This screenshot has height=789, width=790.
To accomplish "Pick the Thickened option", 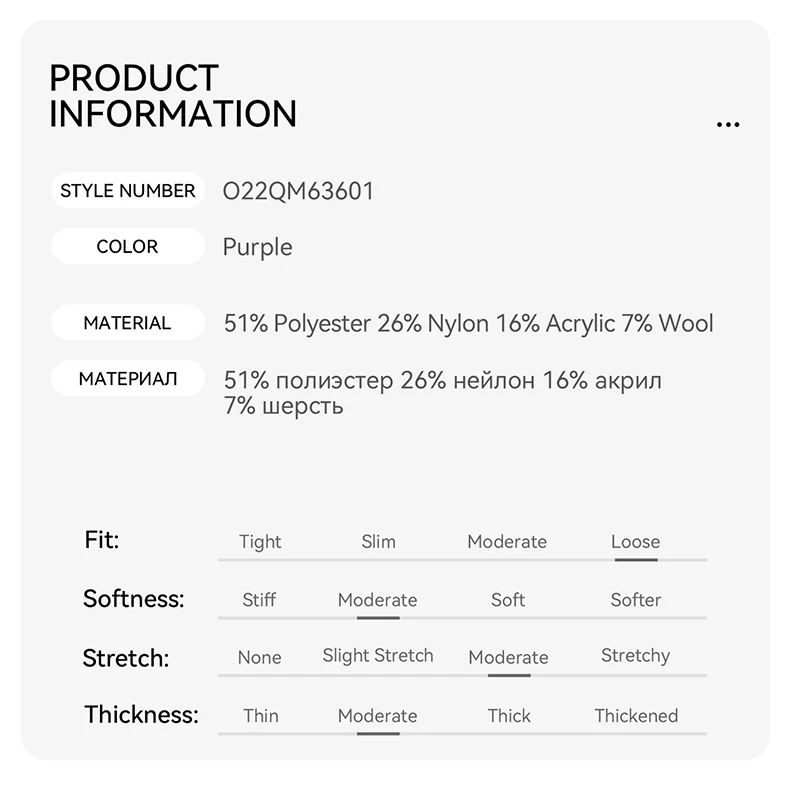I will 636,715.
